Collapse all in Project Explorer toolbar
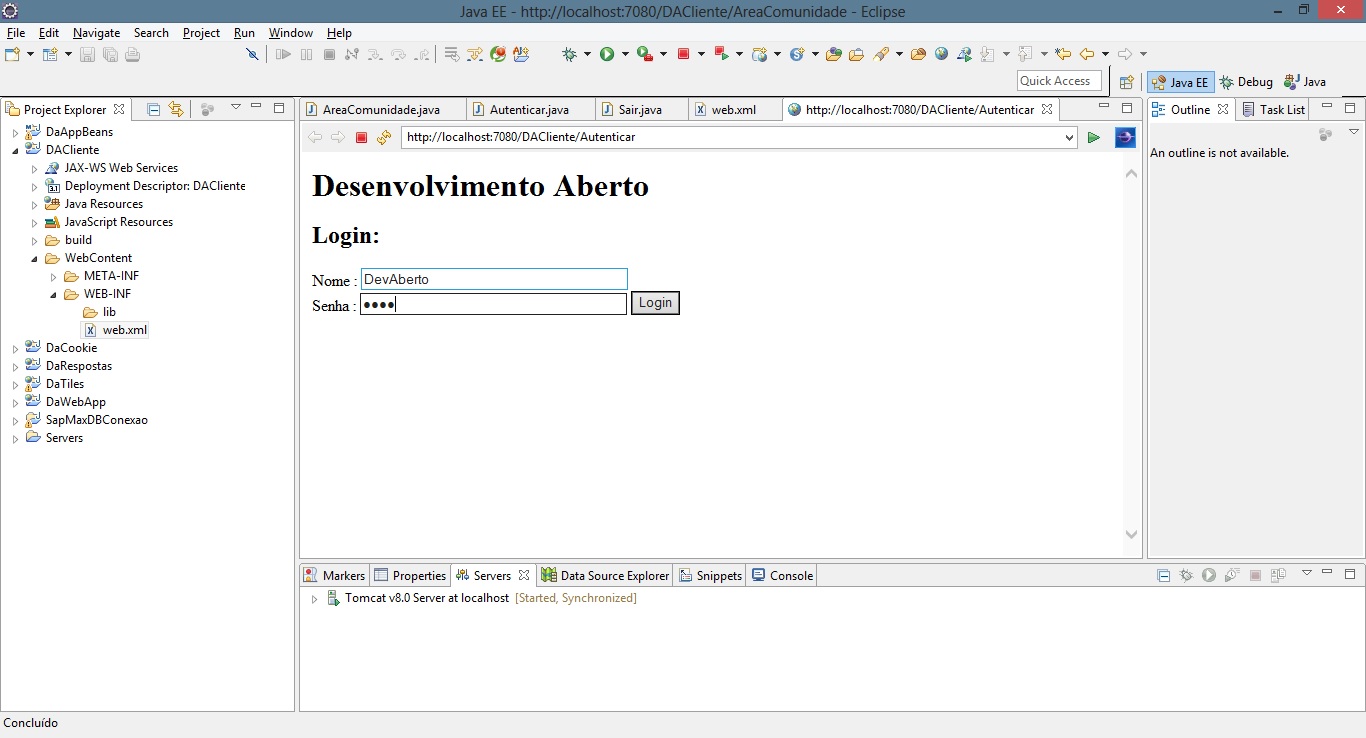This screenshot has width=1366, height=738. [x=153, y=109]
